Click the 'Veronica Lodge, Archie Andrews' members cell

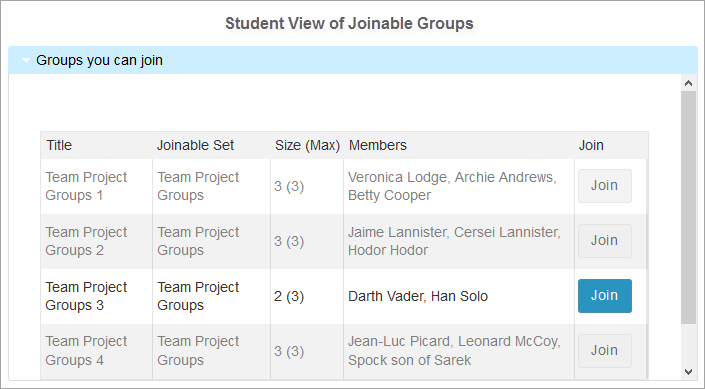[459, 186]
